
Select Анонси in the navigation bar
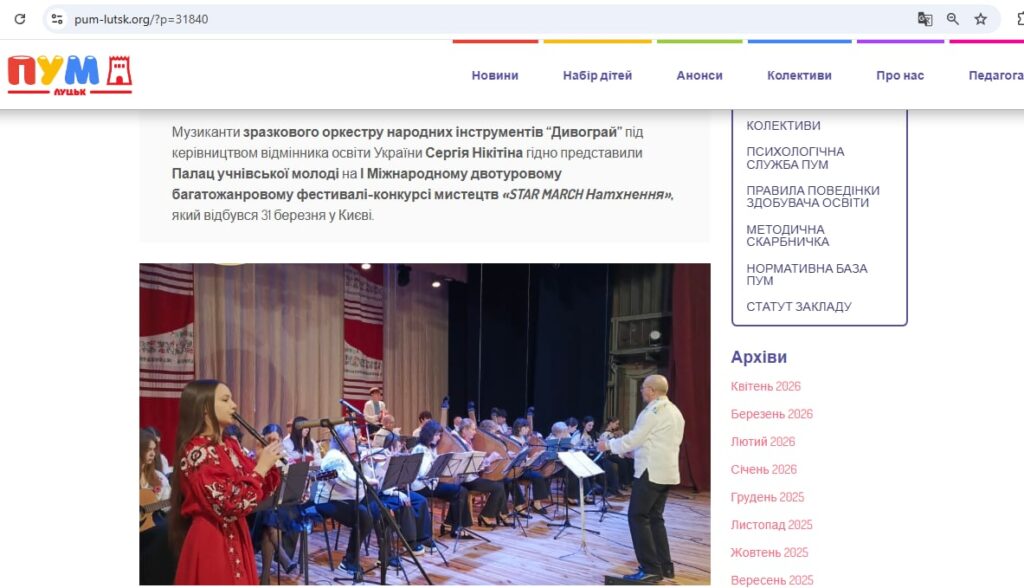pos(699,75)
